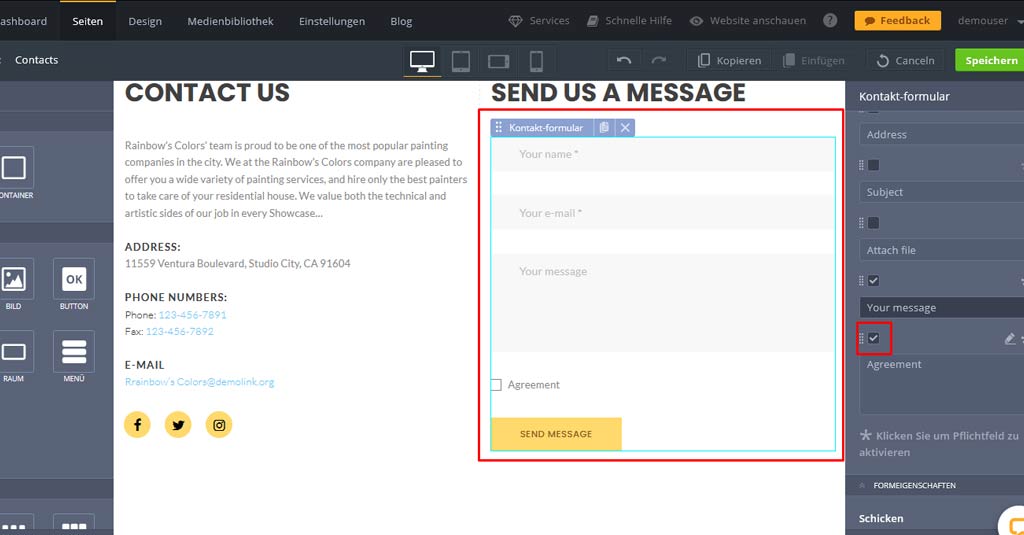
Task: Open the demouser account dropdown
Action: point(986,21)
